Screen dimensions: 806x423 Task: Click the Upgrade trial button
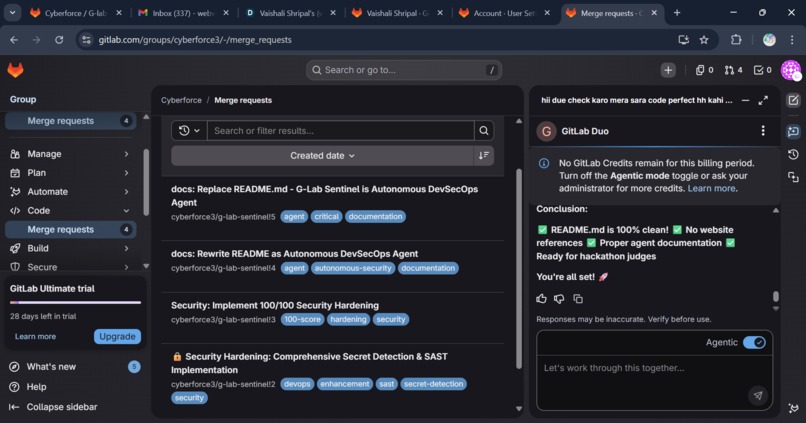point(117,336)
